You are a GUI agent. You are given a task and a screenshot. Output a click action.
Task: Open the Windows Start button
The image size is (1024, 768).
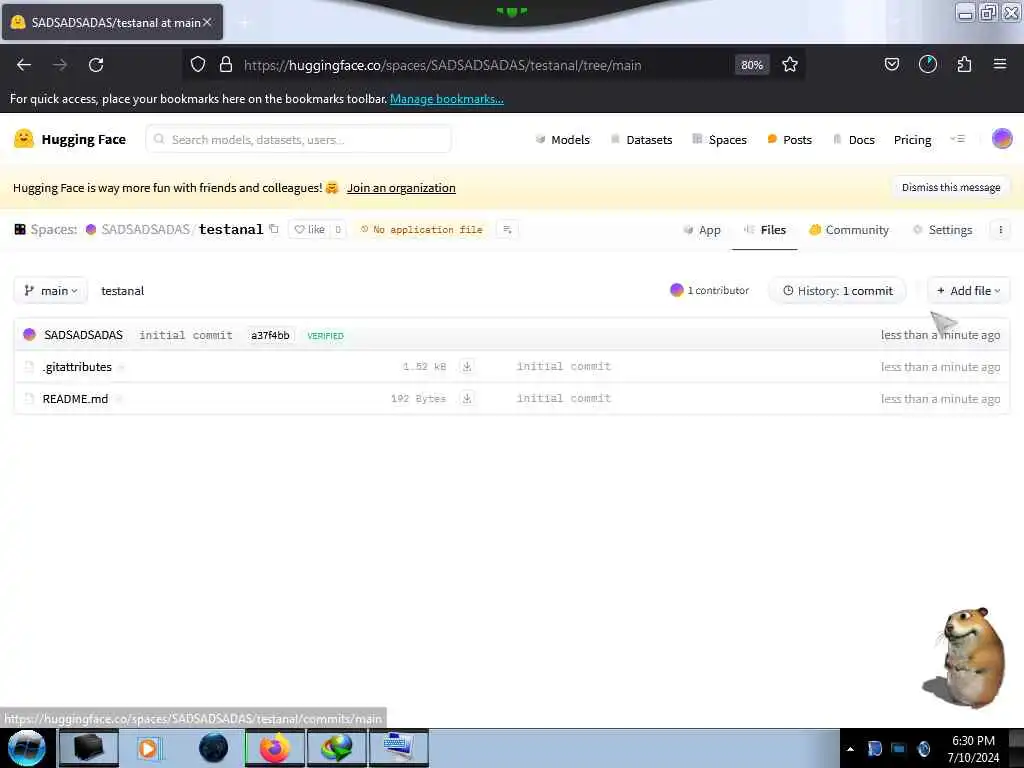26,748
